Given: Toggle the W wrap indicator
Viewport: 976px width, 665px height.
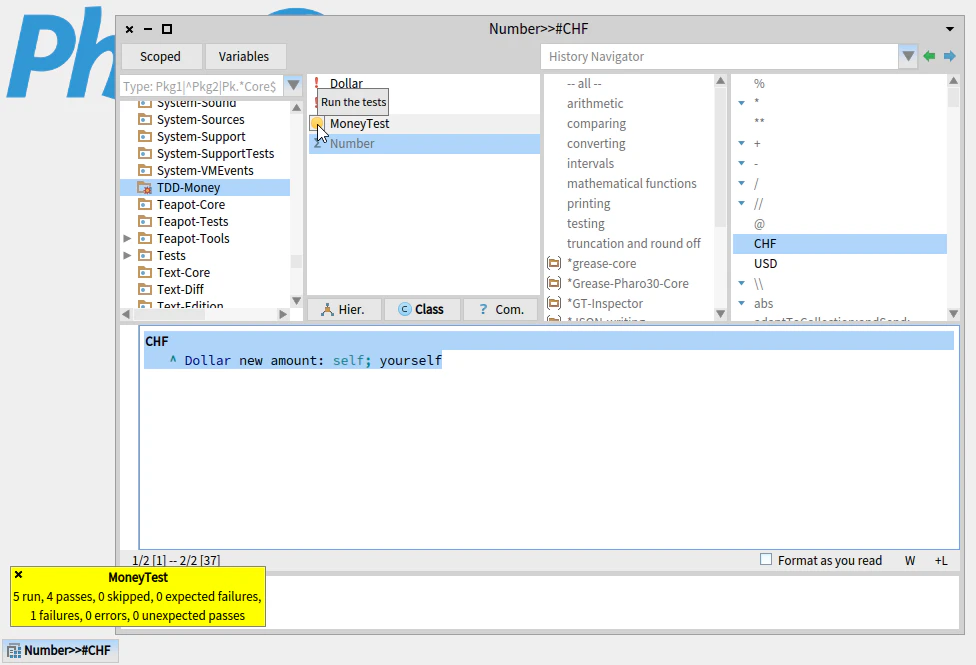Looking at the screenshot, I should point(910,560).
